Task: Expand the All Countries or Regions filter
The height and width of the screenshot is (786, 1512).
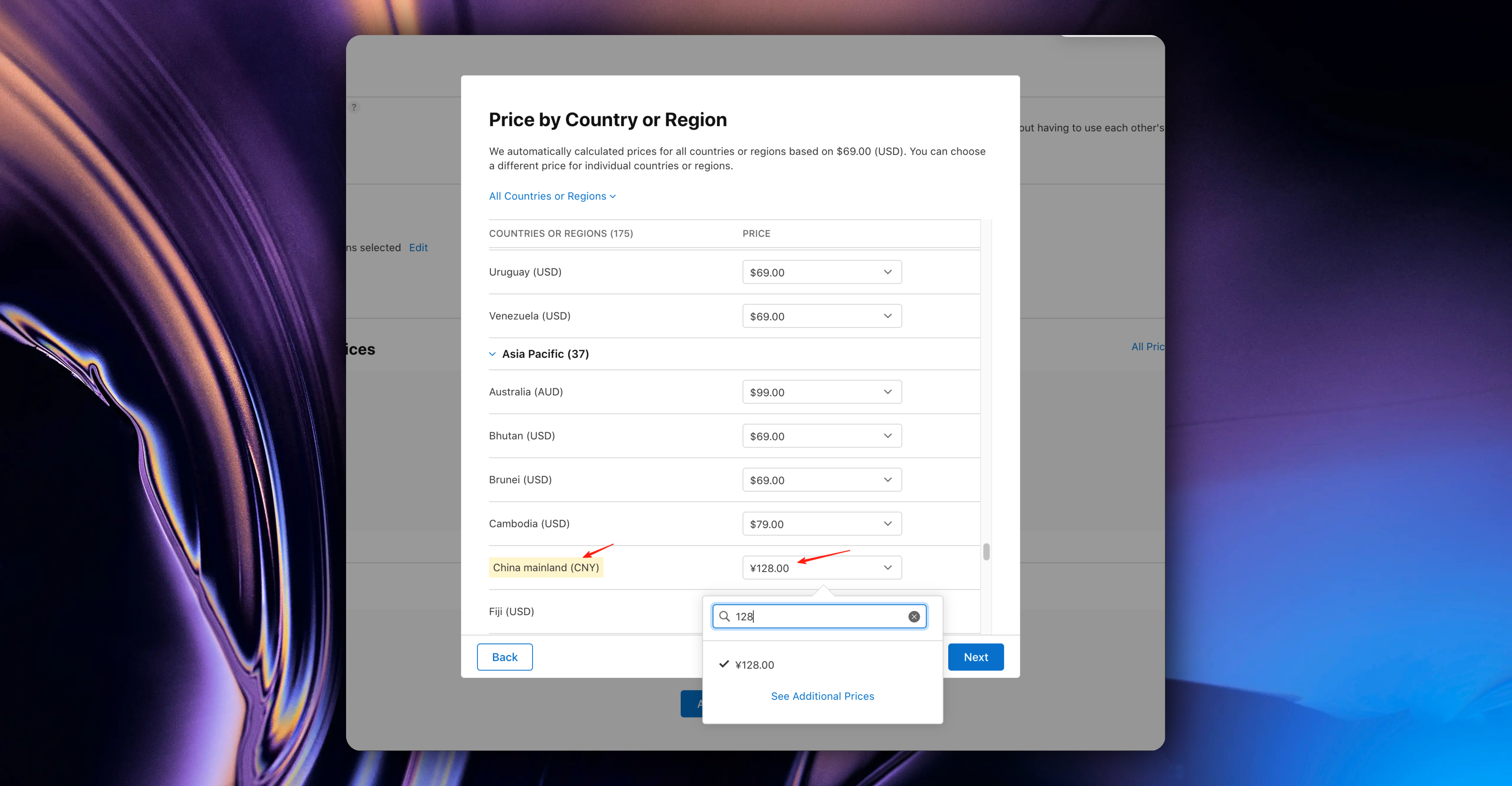Action: tap(552, 196)
